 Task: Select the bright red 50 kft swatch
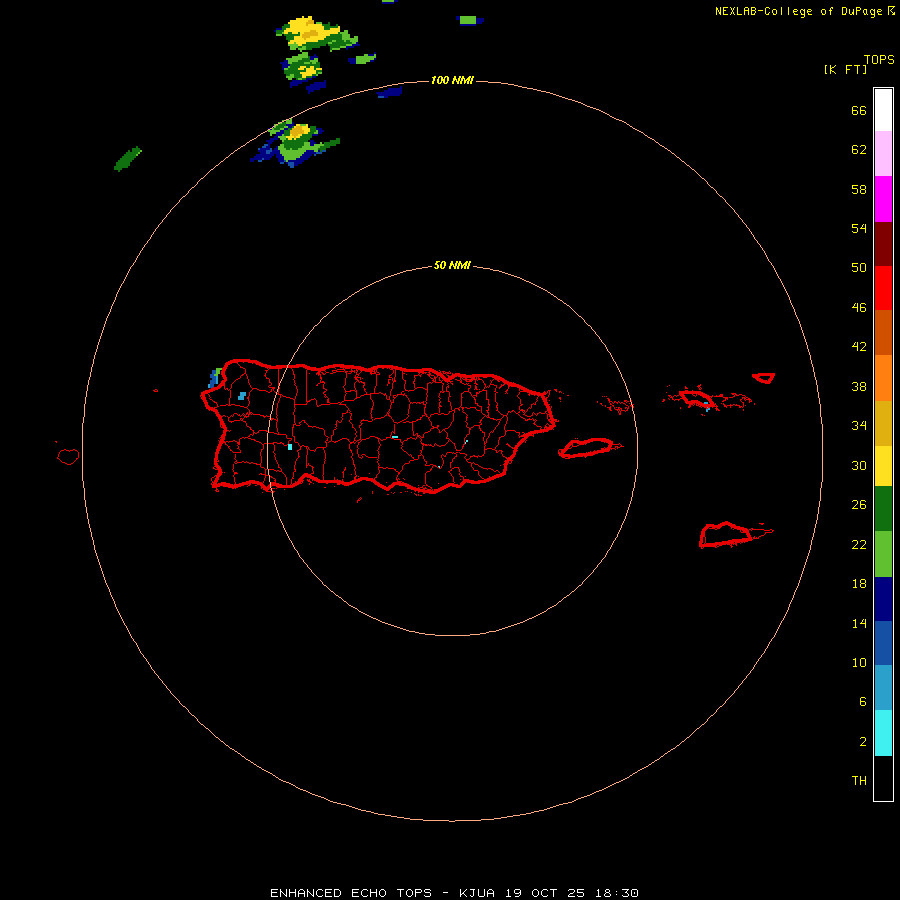point(883,288)
